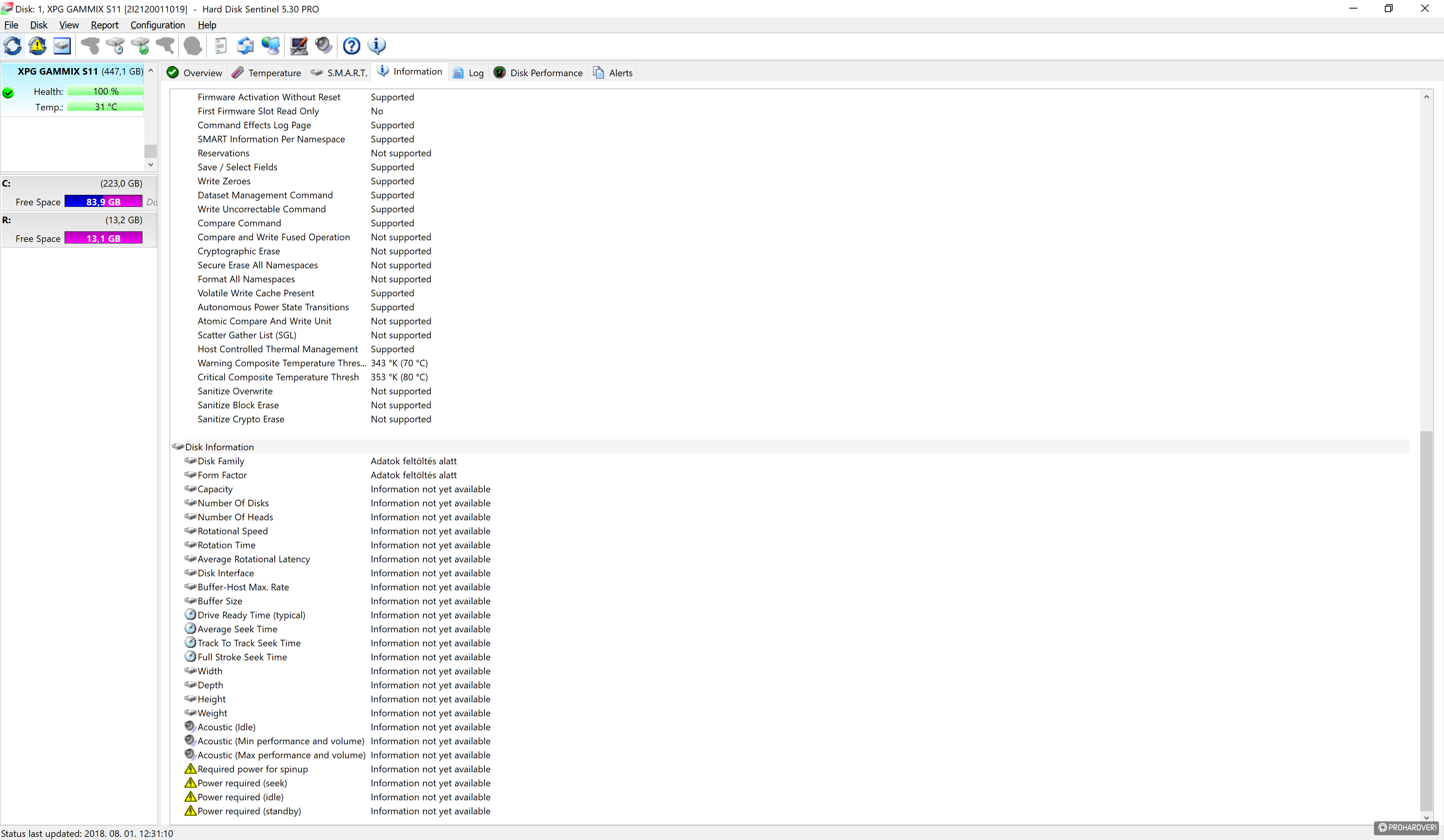Viewport: 1444px width, 840px height.
Task: Click the Refresh arrows toolbar icon
Action: (x=12, y=46)
